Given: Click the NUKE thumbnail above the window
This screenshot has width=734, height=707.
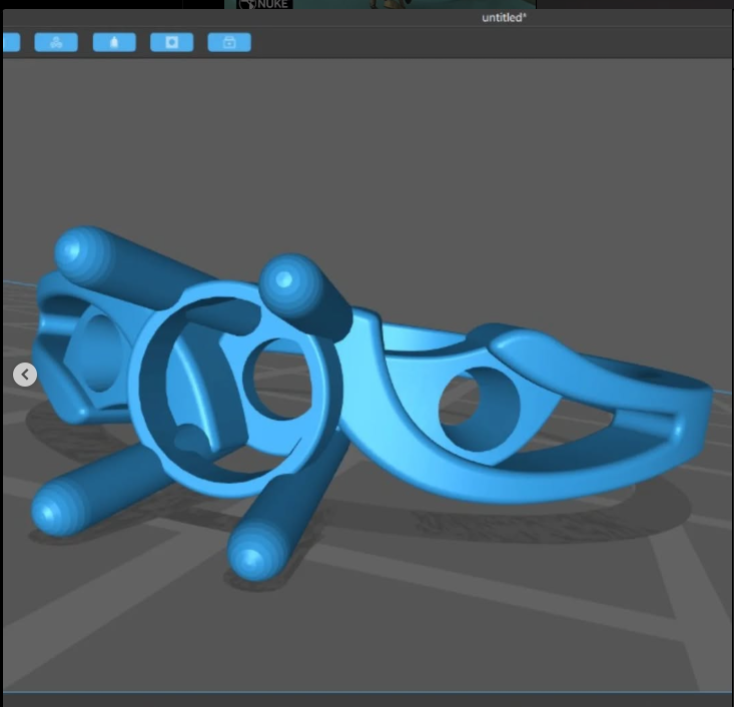Looking at the screenshot, I should [265, 4].
